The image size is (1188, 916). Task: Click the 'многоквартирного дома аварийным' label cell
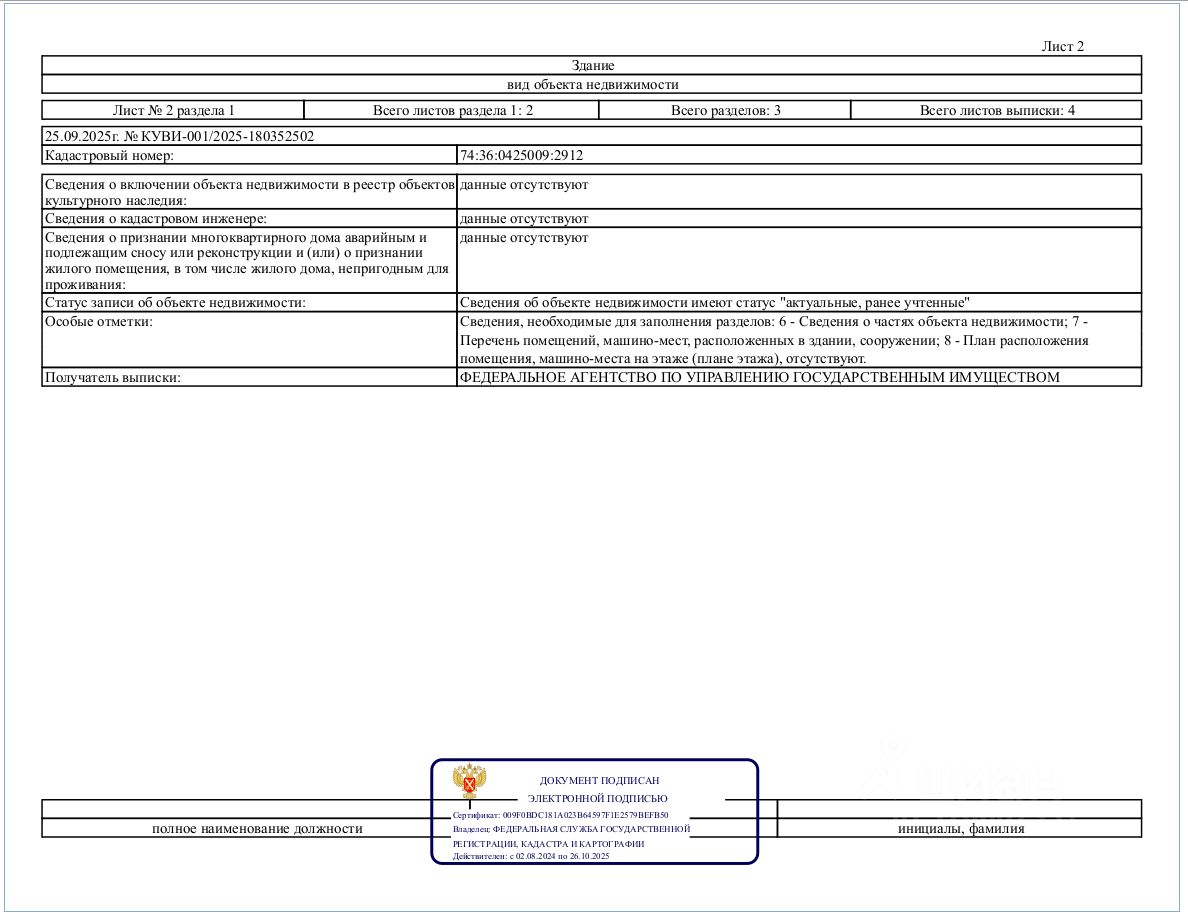[249, 260]
